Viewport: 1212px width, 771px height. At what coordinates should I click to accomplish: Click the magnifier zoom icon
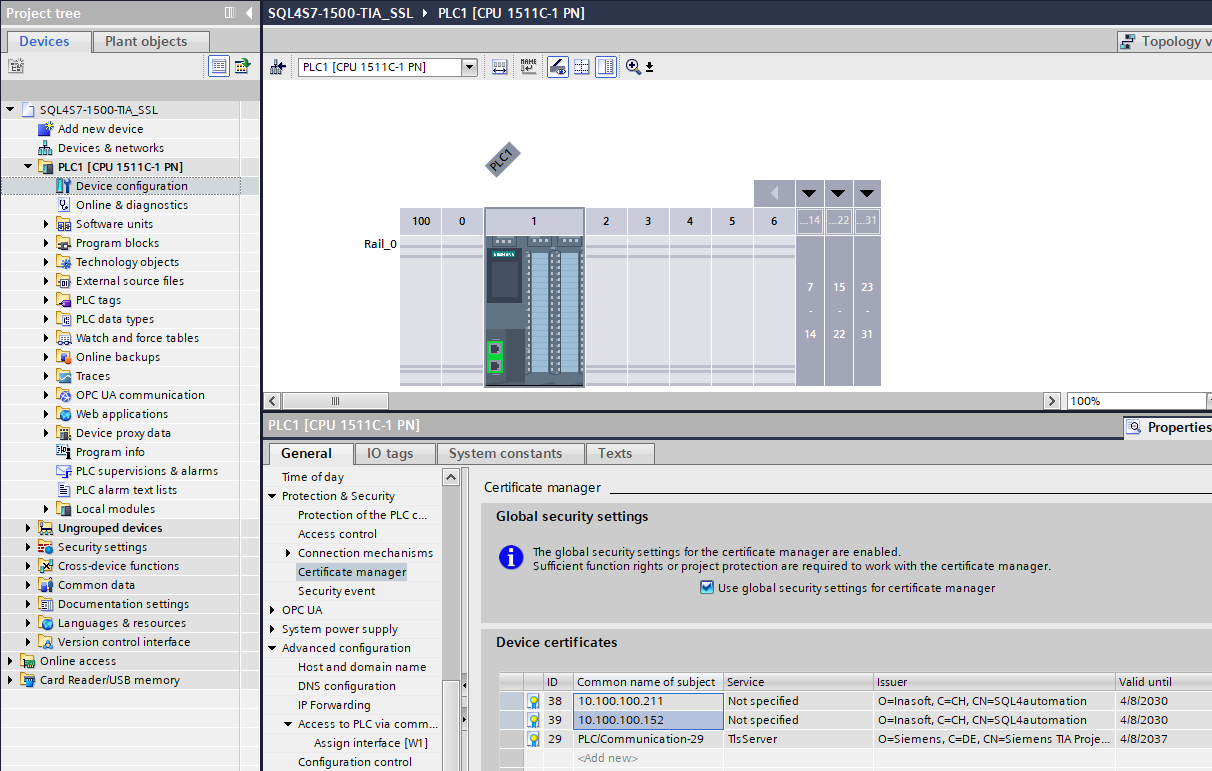tap(633, 67)
